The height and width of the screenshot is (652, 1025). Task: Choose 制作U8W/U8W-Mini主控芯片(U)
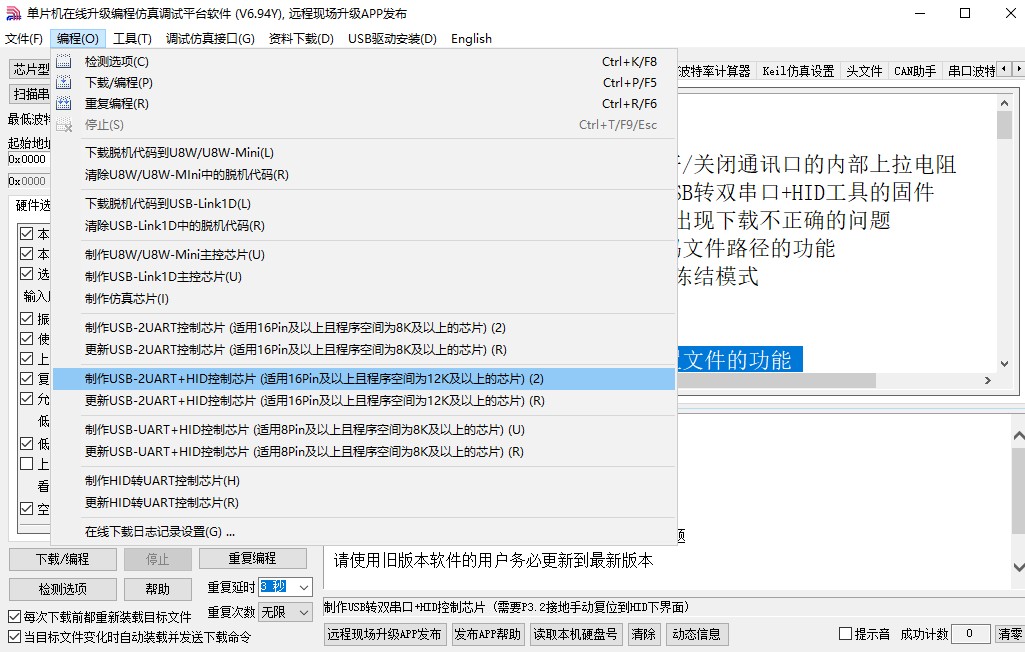363,254
